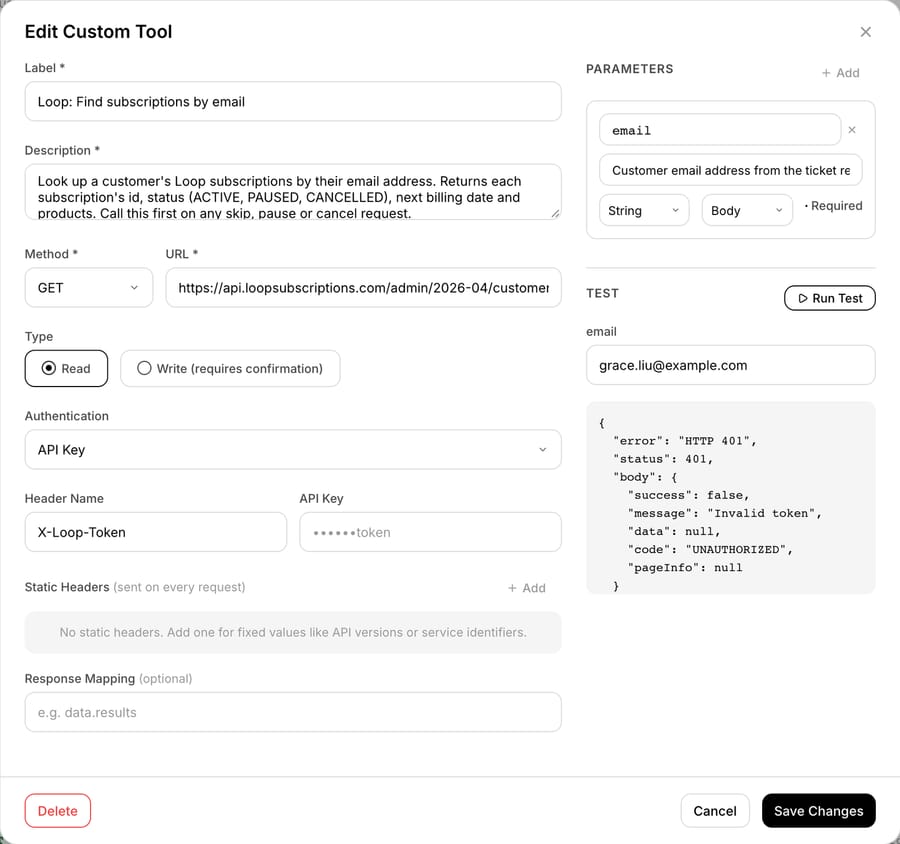Toggle the Required option for email parameter
The height and width of the screenshot is (844, 900).
[x=833, y=206]
